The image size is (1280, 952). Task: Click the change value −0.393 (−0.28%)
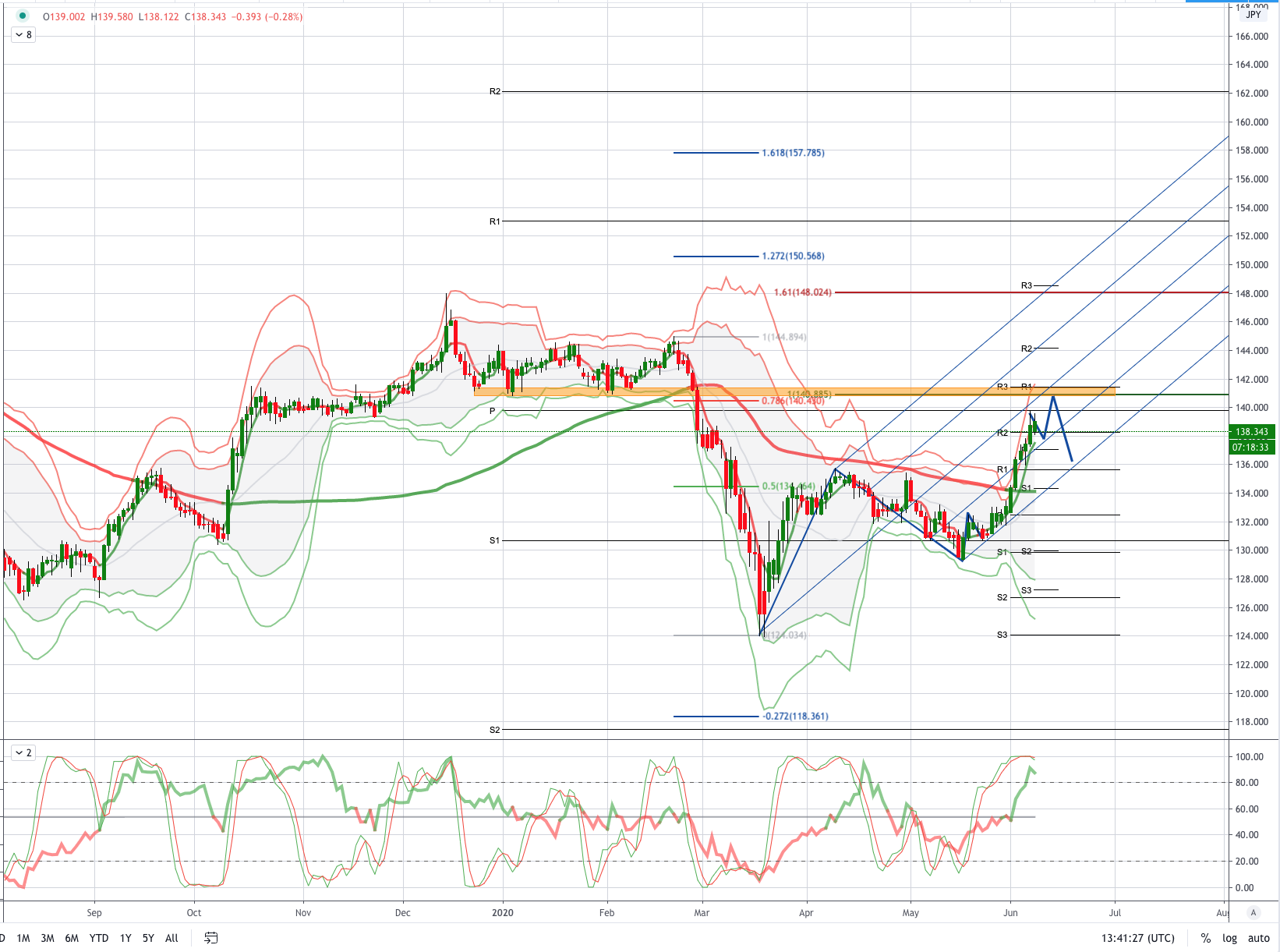point(267,16)
